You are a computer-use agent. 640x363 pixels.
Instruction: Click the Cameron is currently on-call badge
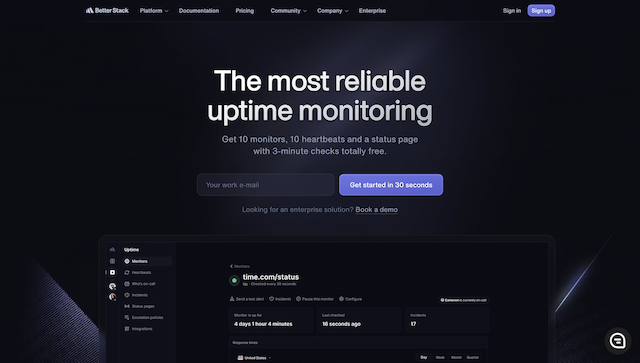pyautogui.click(x=464, y=300)
